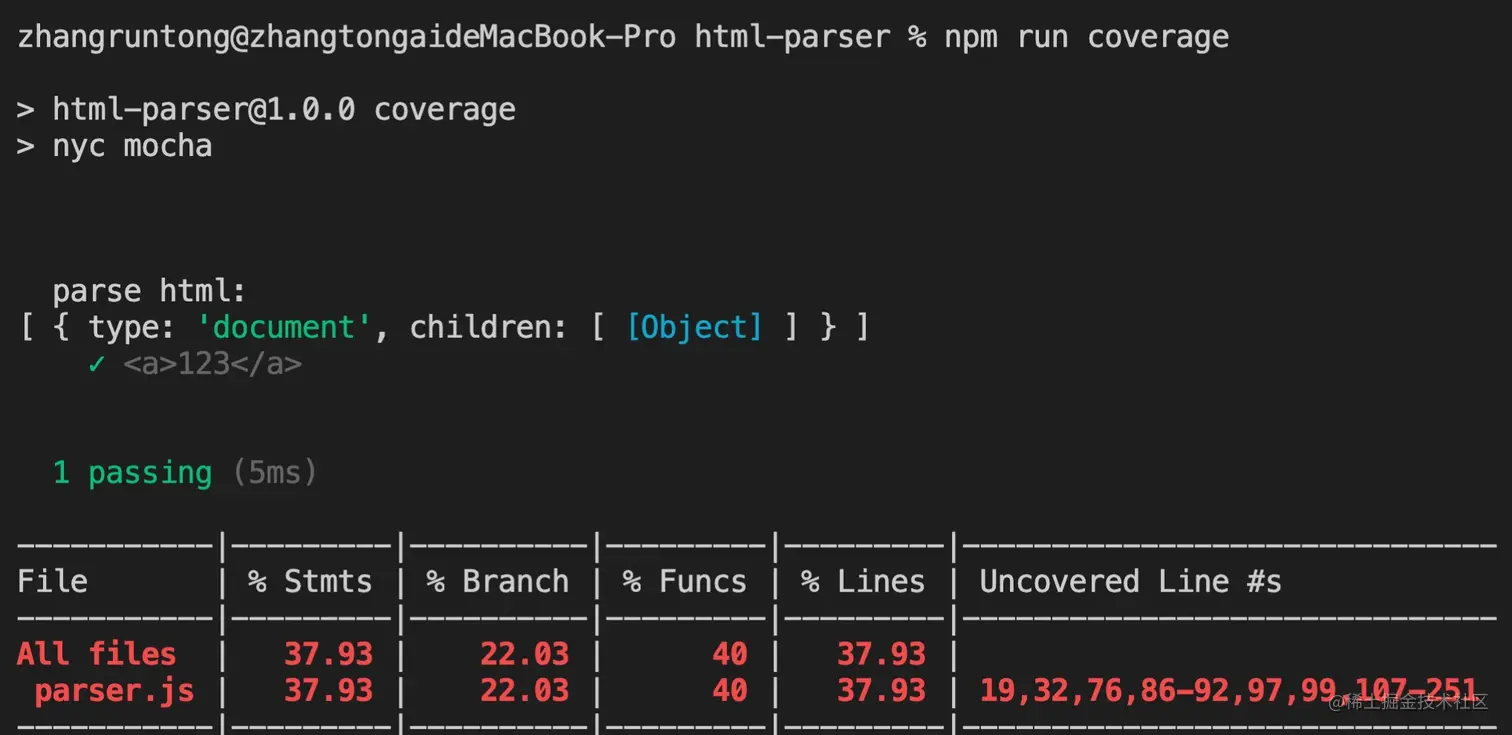Click uncovered lines list '19,32,76,86-92,97,99,107-251'
The image size is (1512, 735).
[1229, 690]
